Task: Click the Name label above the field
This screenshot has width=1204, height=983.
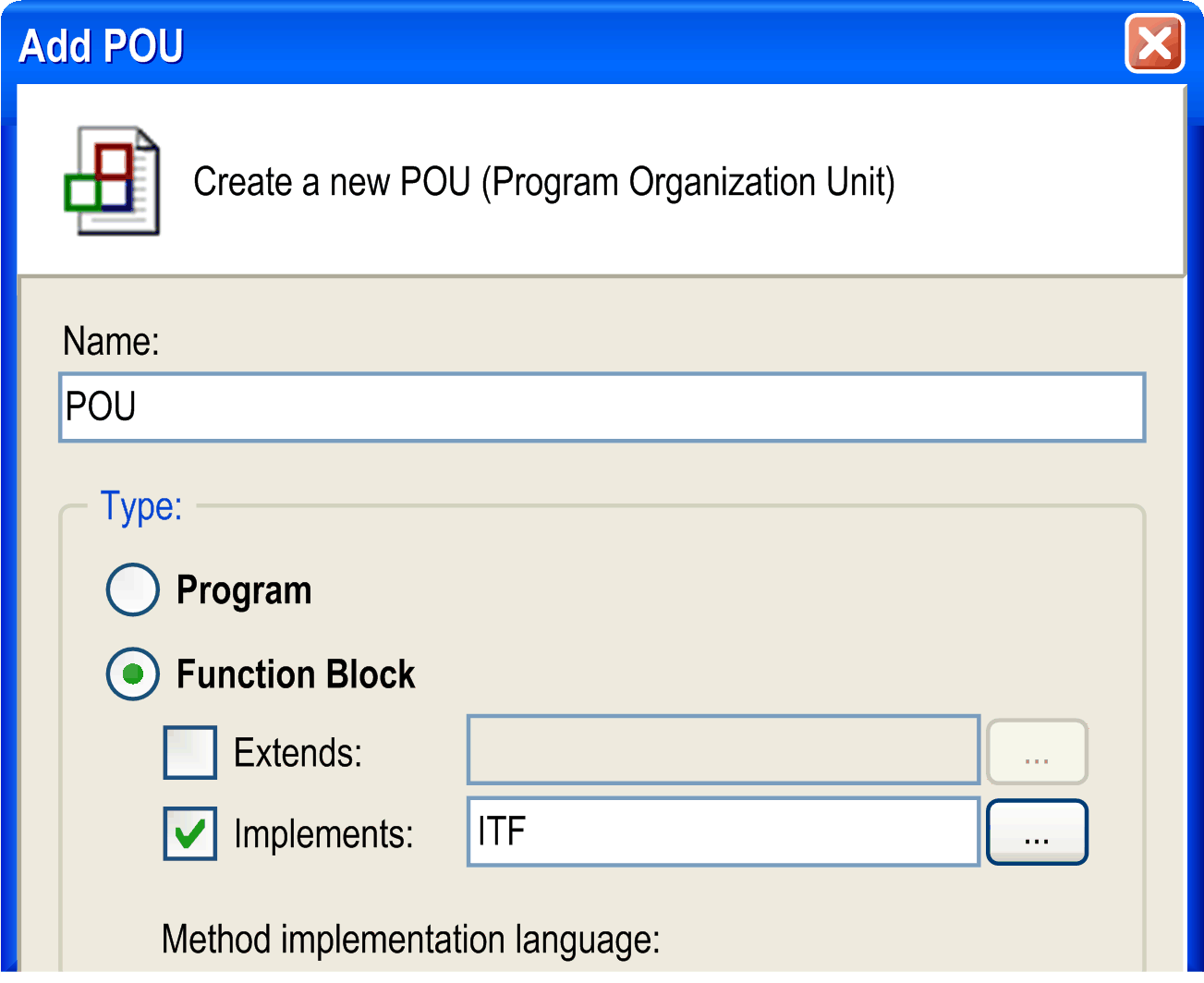Action: pyautogui.click(x=111, y=342)
